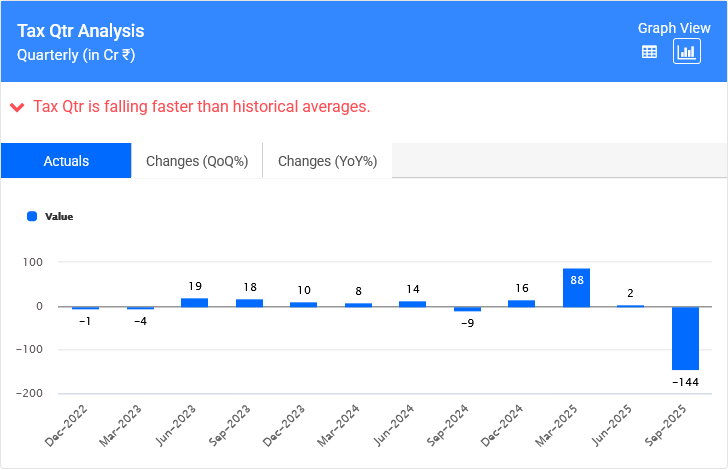Viewport: 728px width, 470px height.
Task: Open the Actuals tab
Action: click(66, 161)
